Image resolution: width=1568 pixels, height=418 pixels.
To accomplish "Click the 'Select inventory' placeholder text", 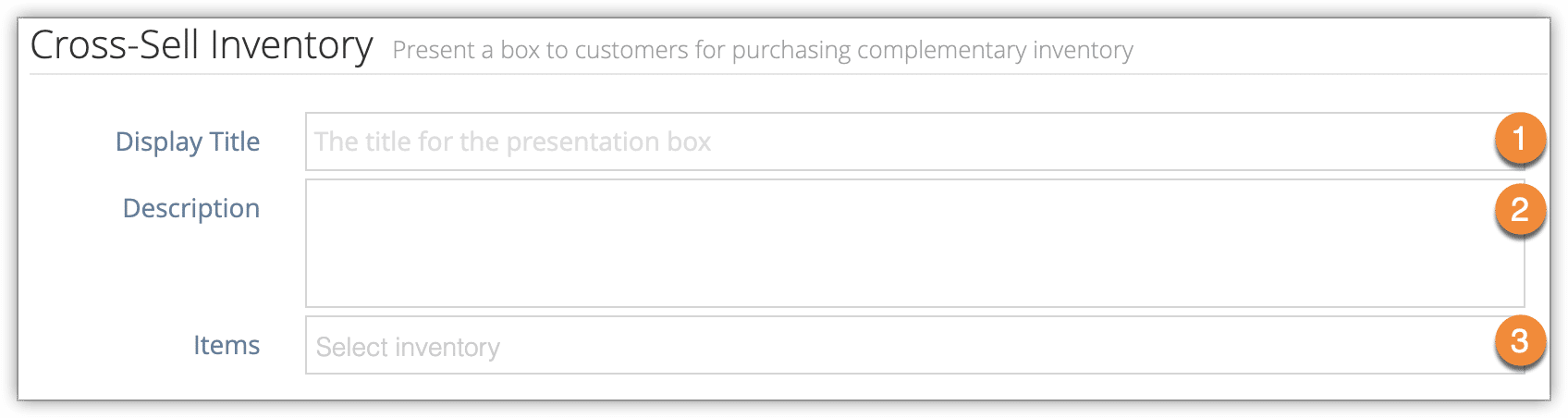I will click(408, 347).
